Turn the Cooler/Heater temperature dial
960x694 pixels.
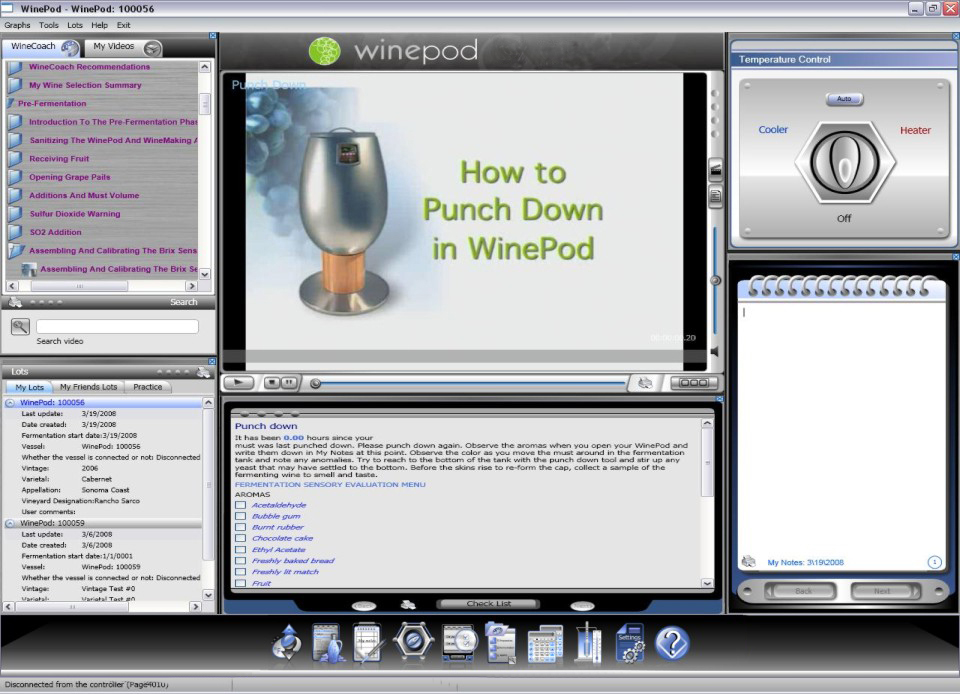click(x=844, y=163)
